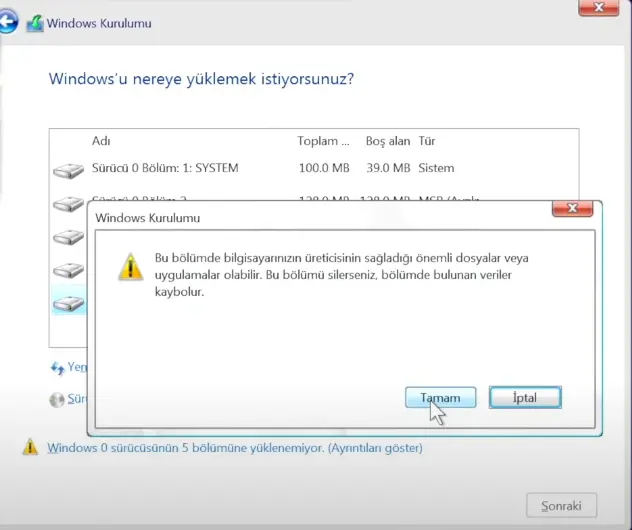Click the 'Toplam ...' column header
632x530 pixels.
[323, 141]
